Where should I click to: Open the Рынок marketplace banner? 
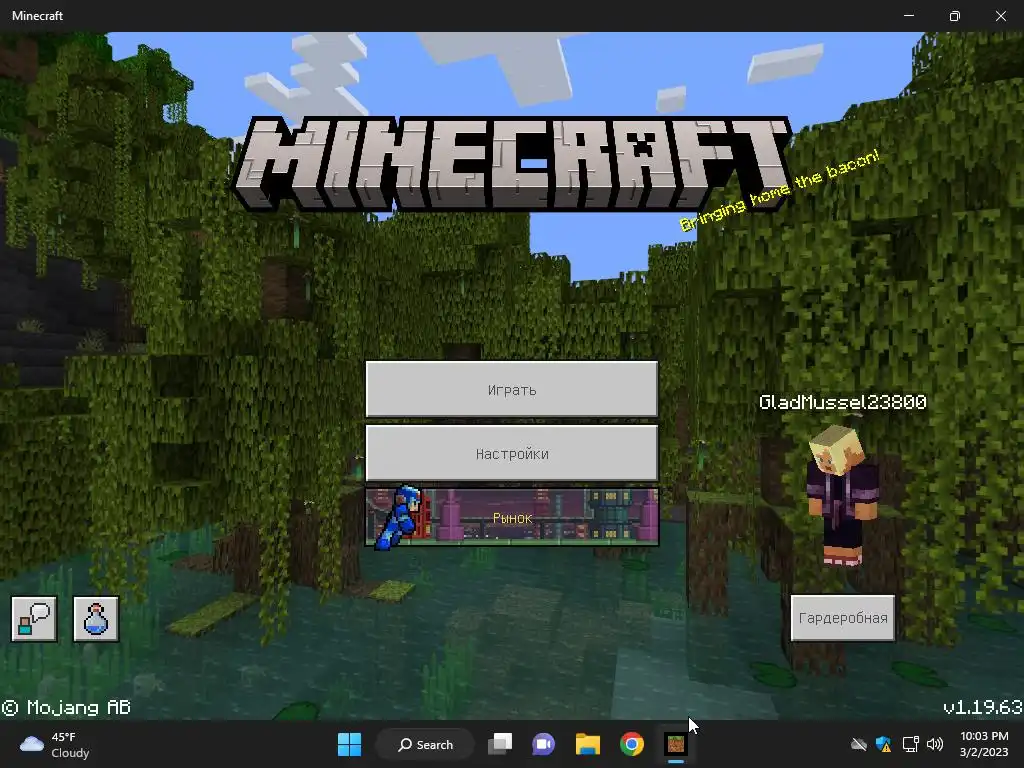511,517
